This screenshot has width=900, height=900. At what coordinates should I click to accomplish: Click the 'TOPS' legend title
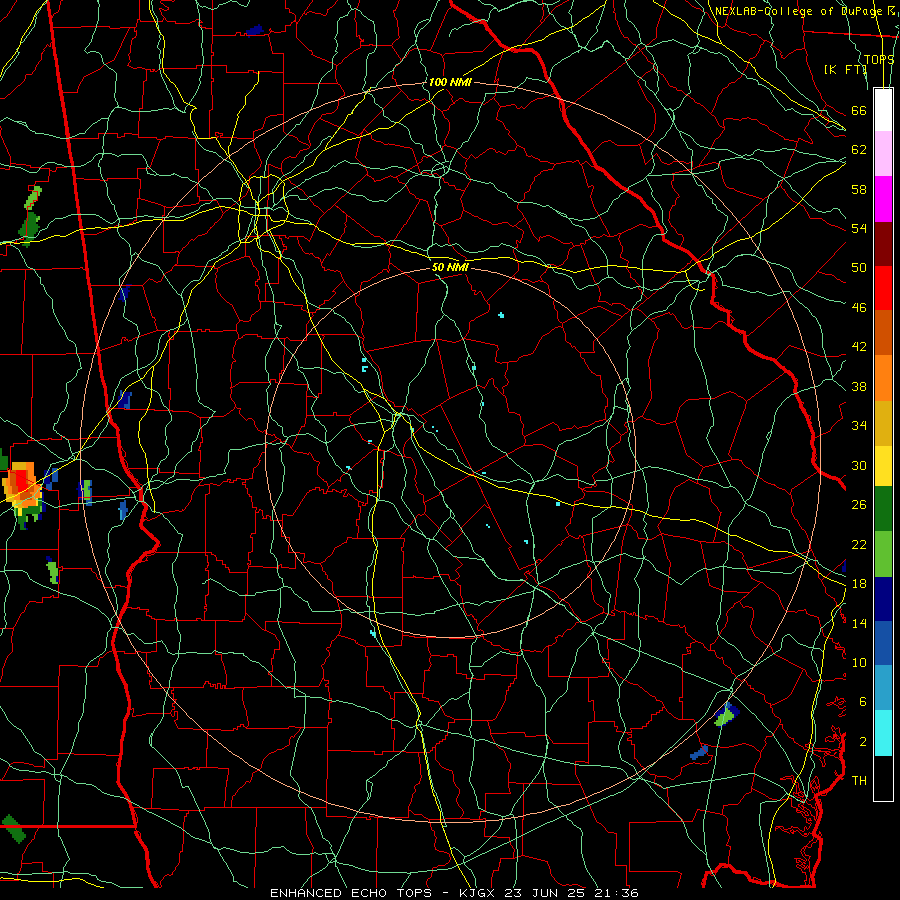(x=878, y=59)
